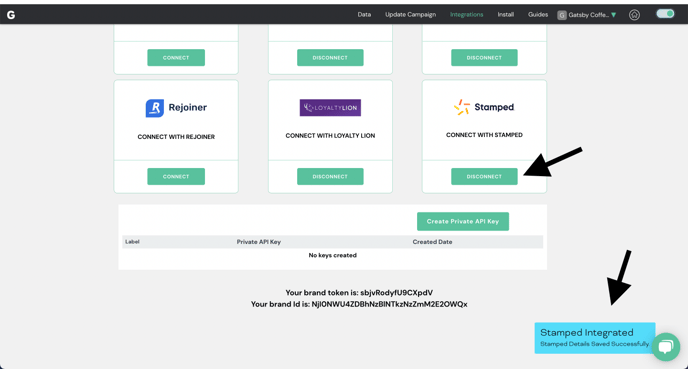Click 'CONNECT WITH REJOINER' caption

pos(176,137)
